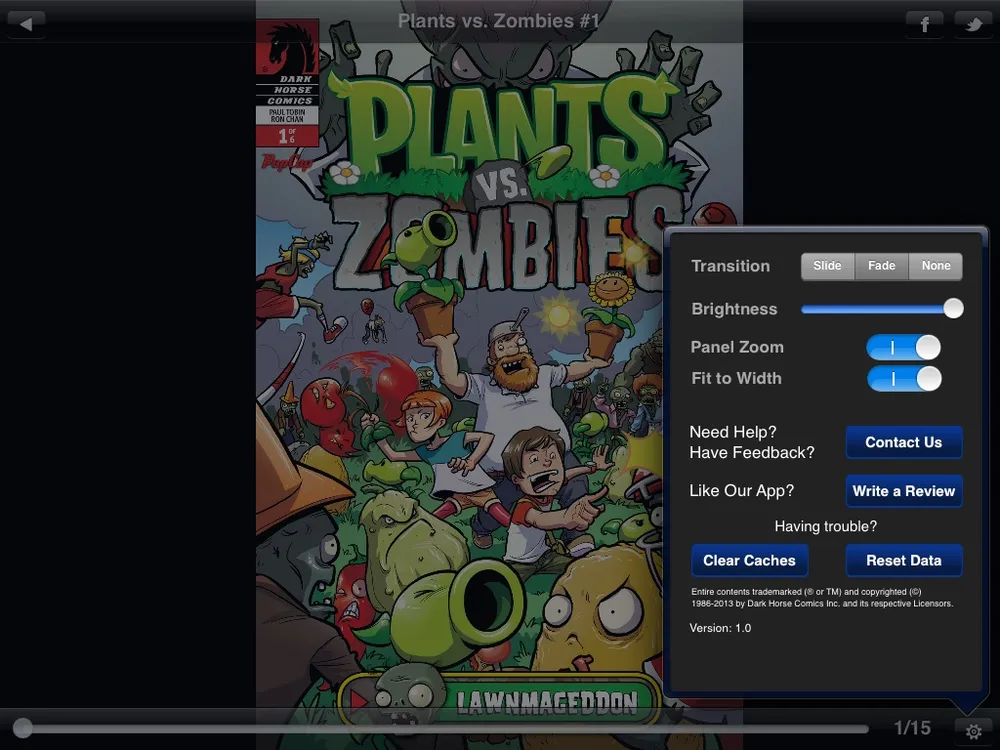Toggle the Panel Zoom switch
Image resolution: width=1000 pixels, height=750 pixels.
[x=903, y=348]
